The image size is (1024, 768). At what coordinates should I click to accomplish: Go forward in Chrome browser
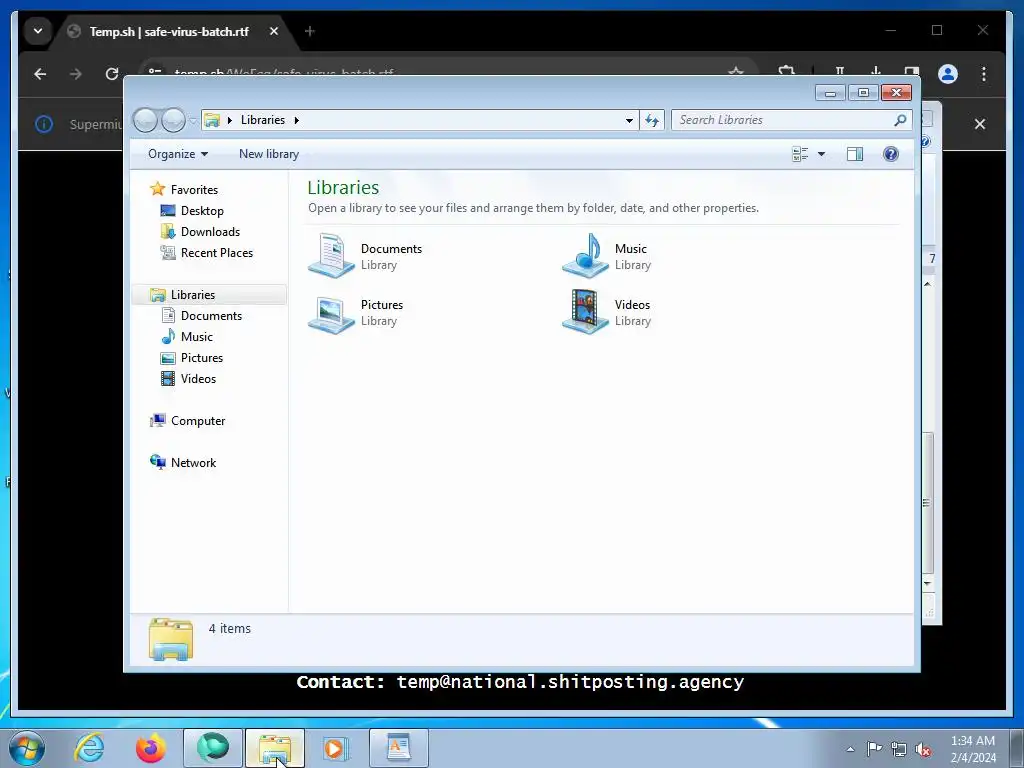(76, 74)
